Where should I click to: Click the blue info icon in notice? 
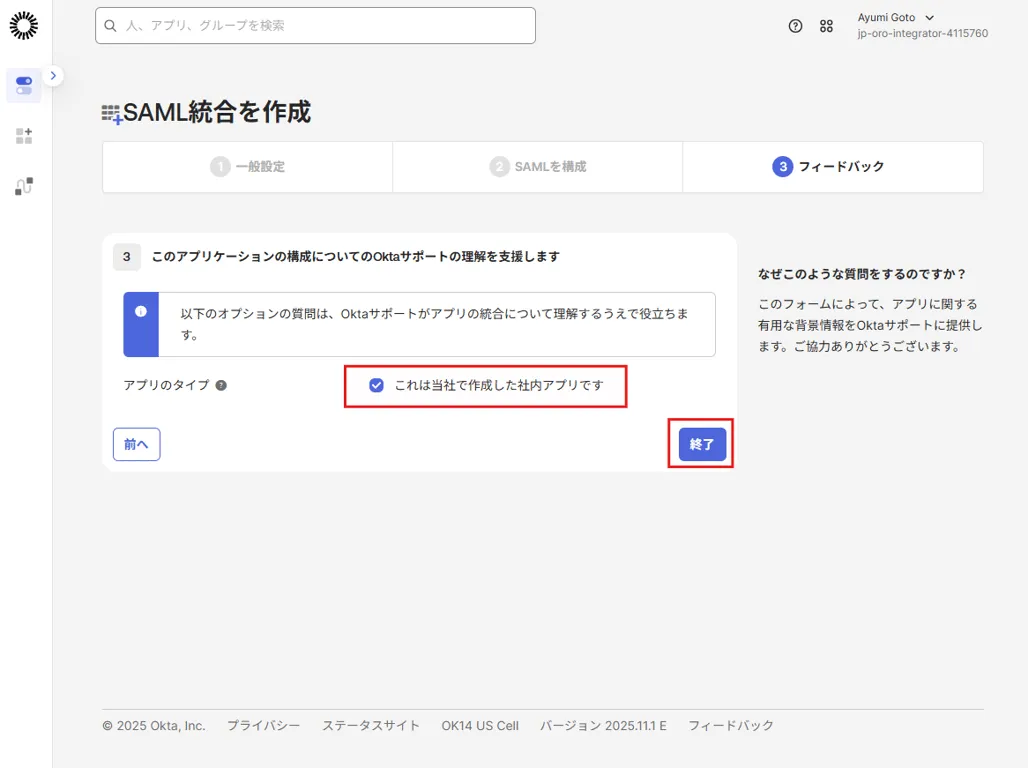[141, 312]
